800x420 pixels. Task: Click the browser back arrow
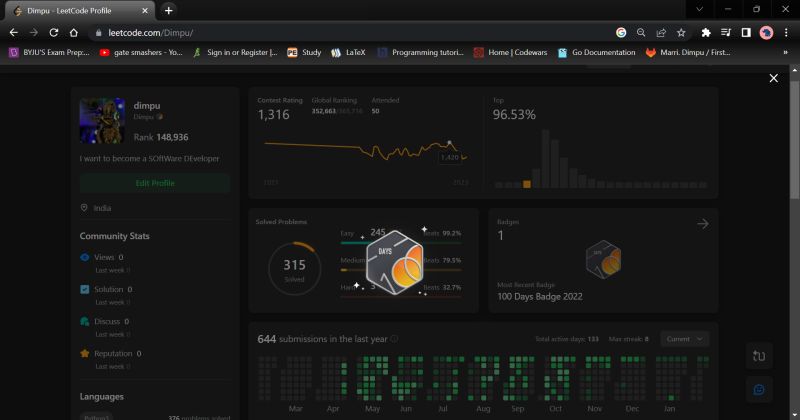tap(14, 33)
